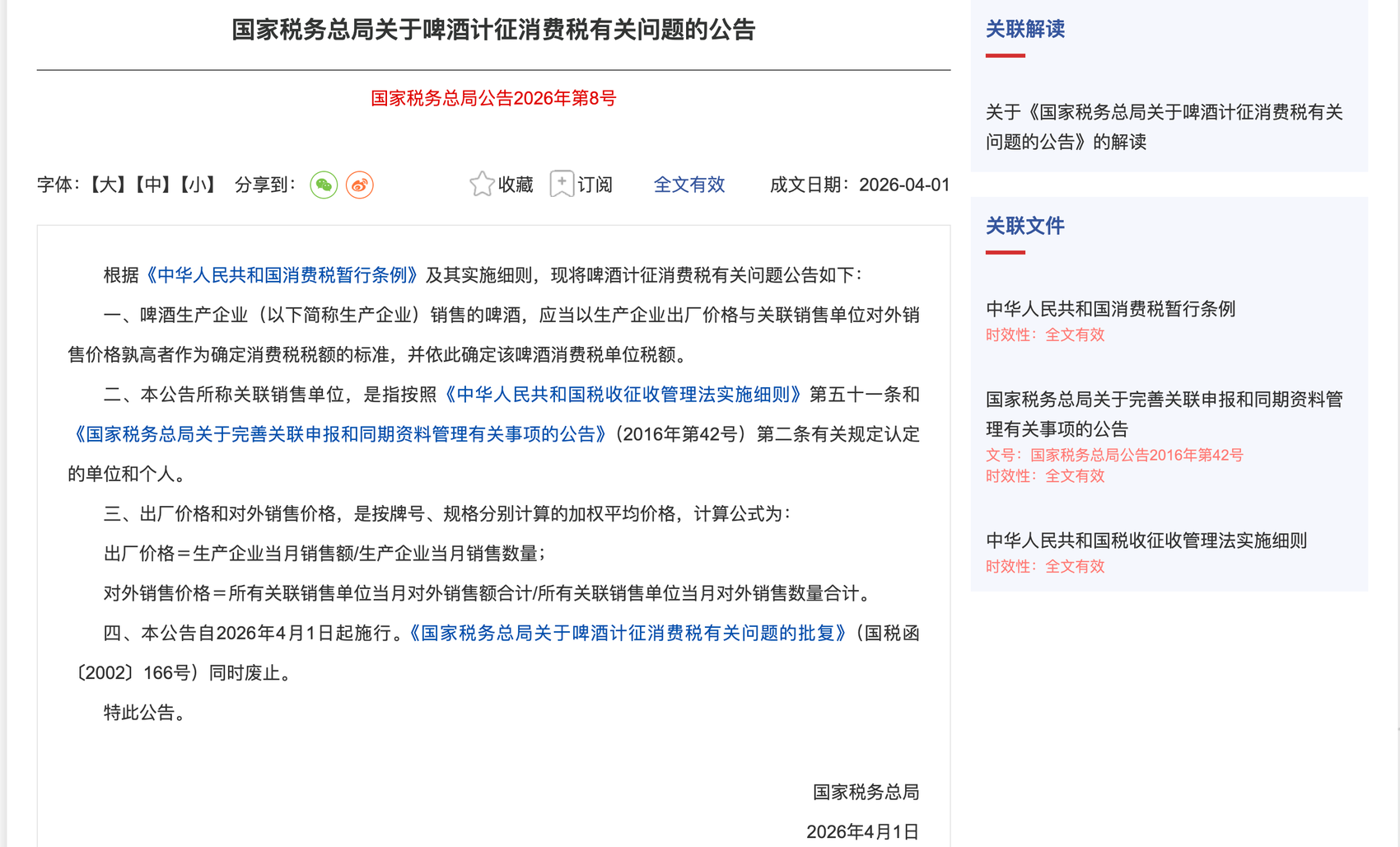Click the announcement title heading
Screen dimensions: 1400x847
493,30
